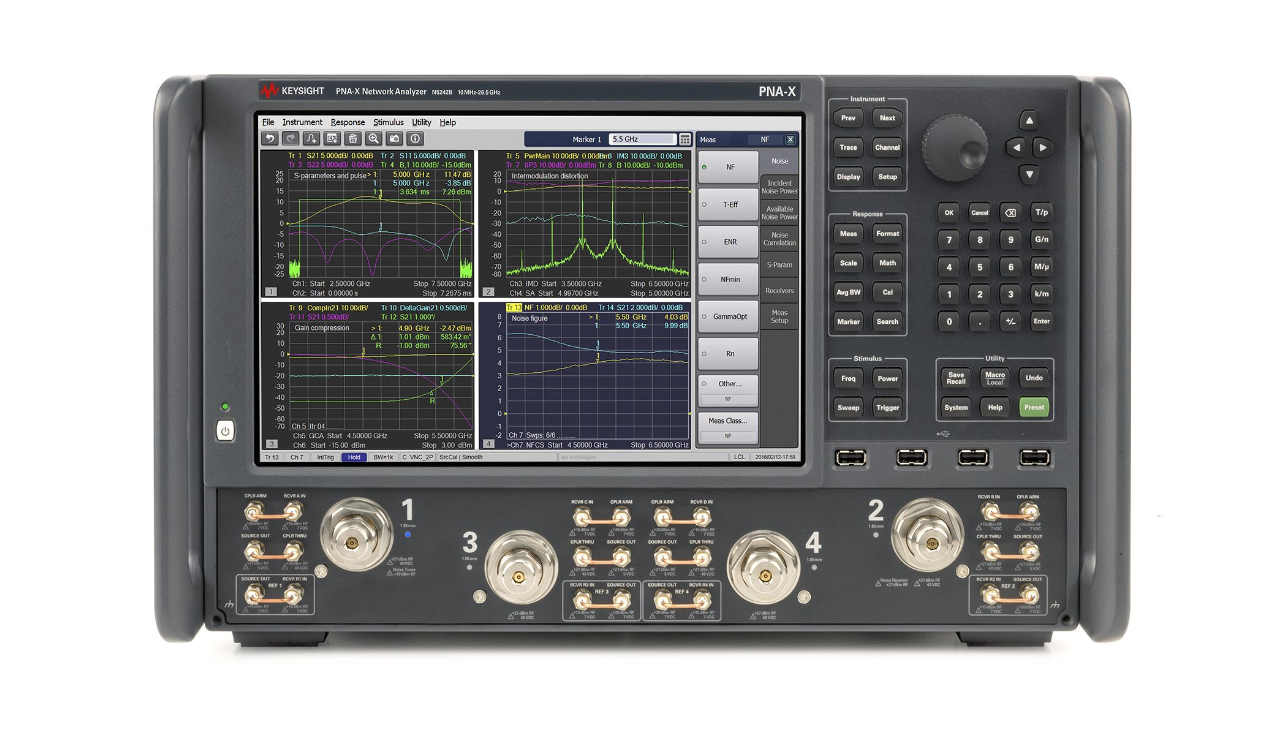Click the Redo arrow icon on the toolbar
Viewport: 1285px width, 752px height.
pyautogui.click(x=290, y=139)
